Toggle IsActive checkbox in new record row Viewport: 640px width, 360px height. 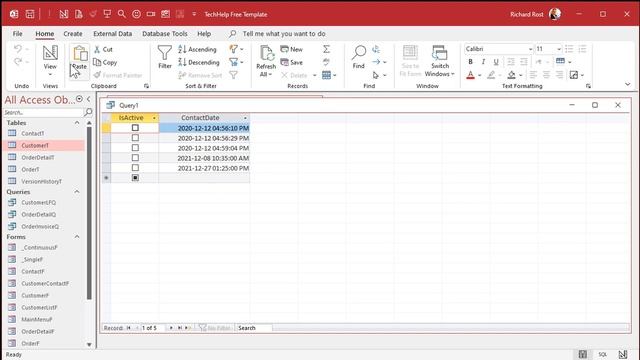135,178
